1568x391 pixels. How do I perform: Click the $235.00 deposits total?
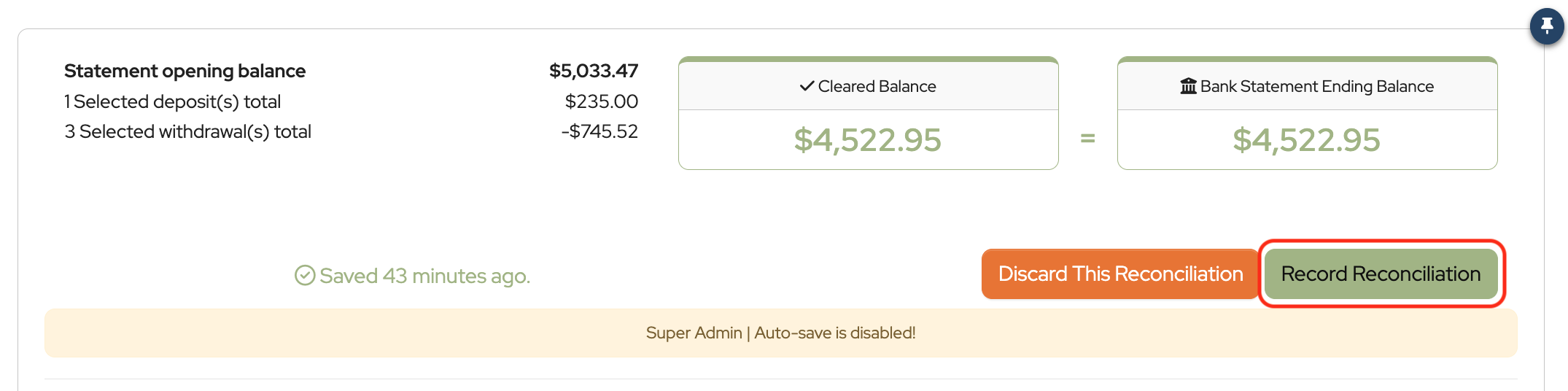601,101
